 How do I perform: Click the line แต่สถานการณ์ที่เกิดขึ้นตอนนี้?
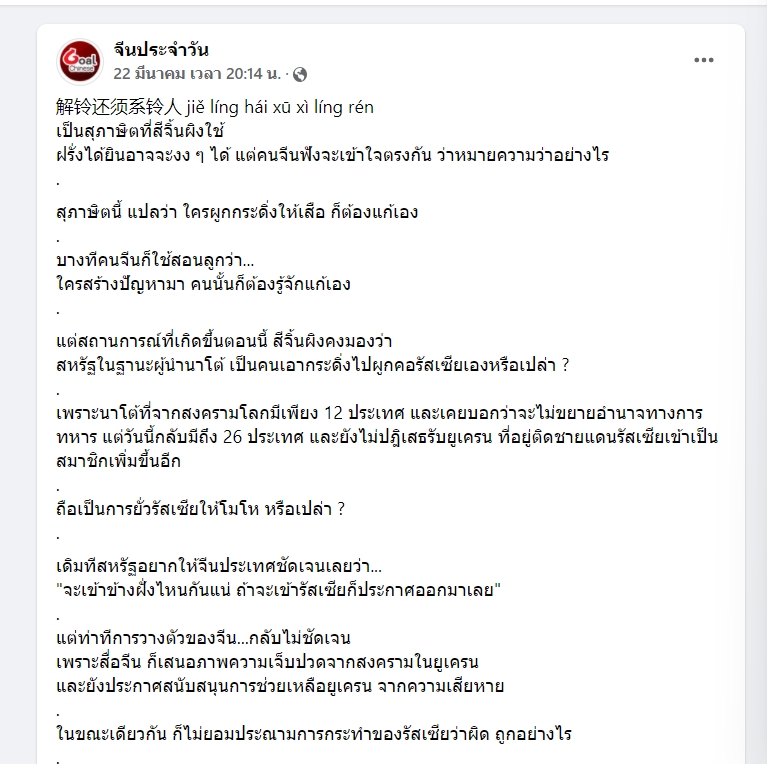(224, 341)
